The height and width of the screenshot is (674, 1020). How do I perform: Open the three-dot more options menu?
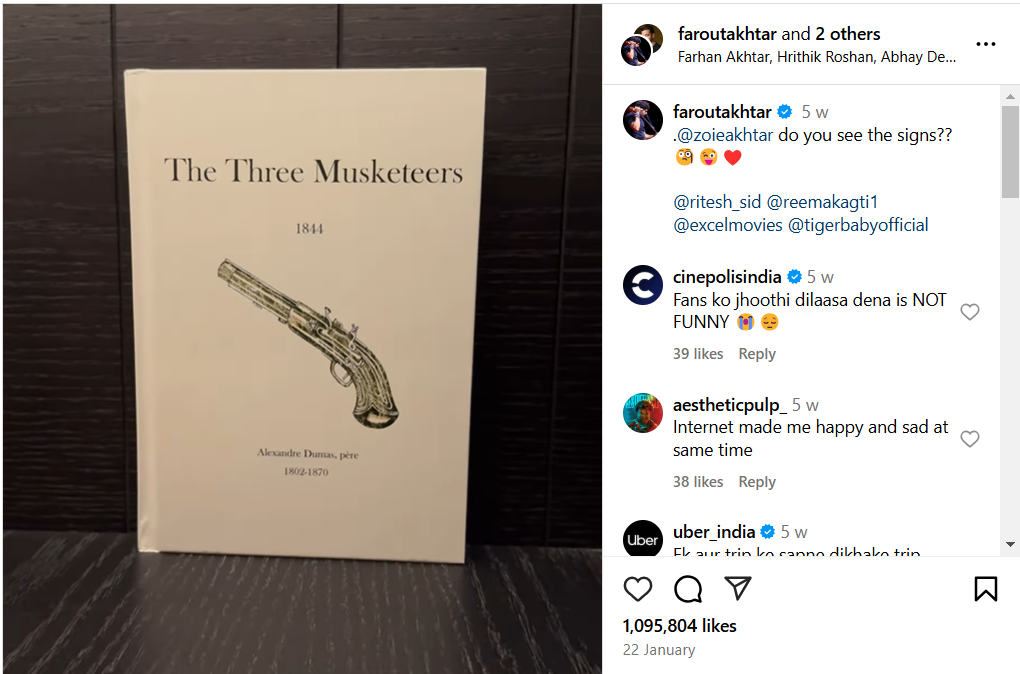coord(985,45)
